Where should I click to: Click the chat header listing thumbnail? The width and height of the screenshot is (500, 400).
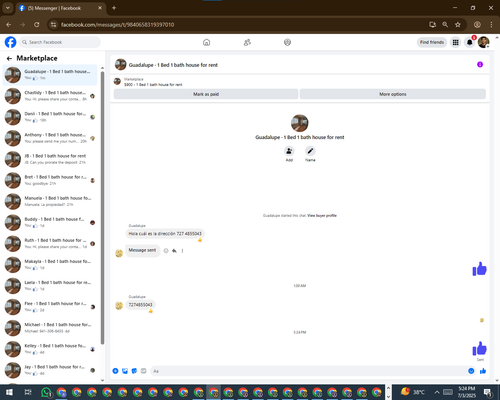click(121, 65)
